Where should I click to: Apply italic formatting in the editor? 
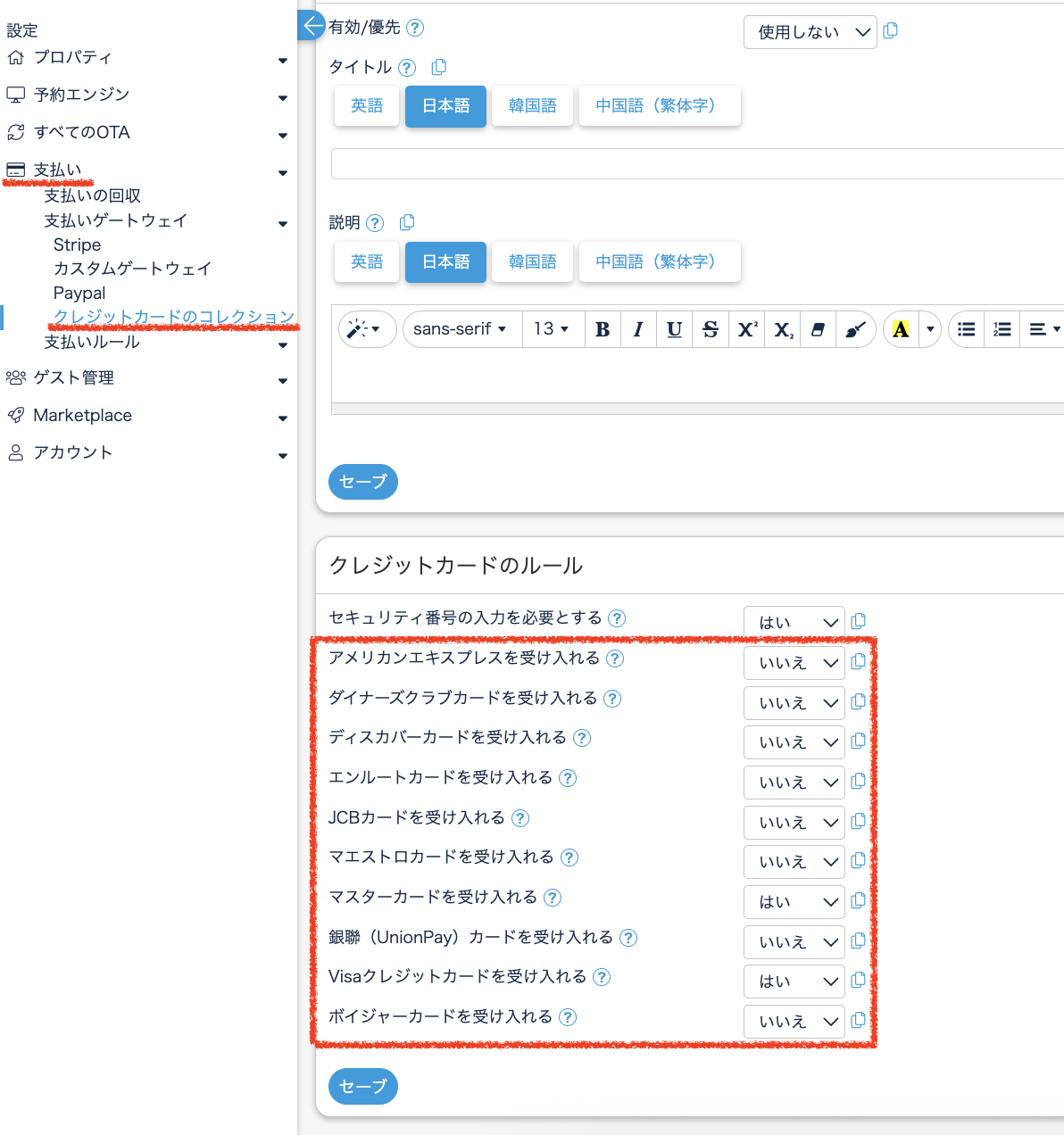638,329
